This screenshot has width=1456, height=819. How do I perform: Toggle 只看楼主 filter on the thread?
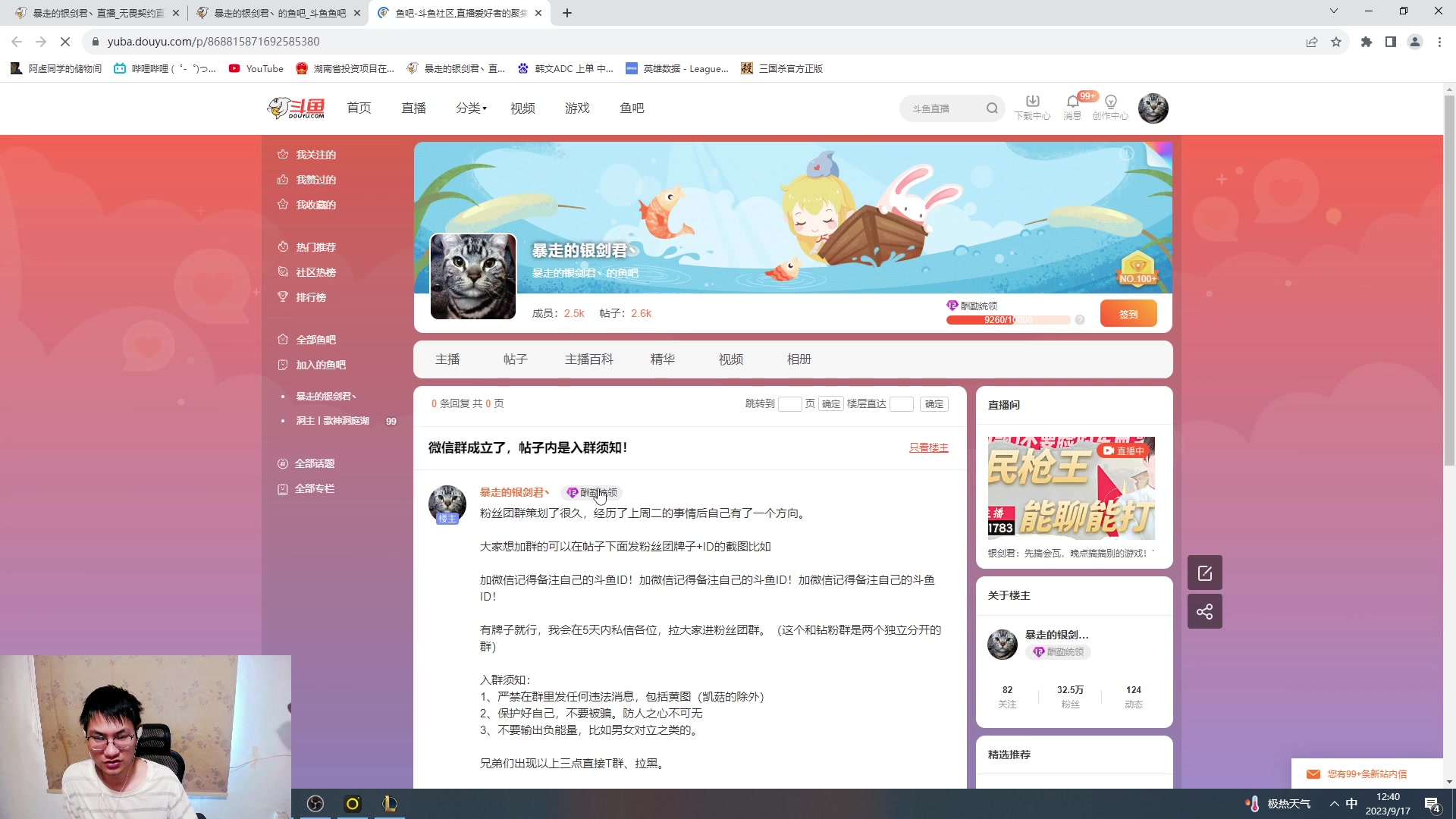tap(928, 448)
